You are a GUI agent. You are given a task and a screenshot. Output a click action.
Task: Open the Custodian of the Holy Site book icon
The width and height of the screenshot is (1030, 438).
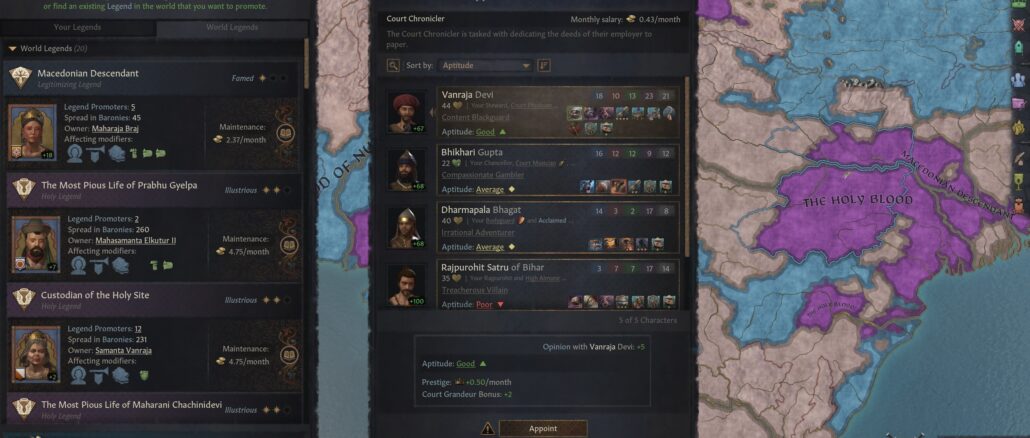[x=287, y=355]
